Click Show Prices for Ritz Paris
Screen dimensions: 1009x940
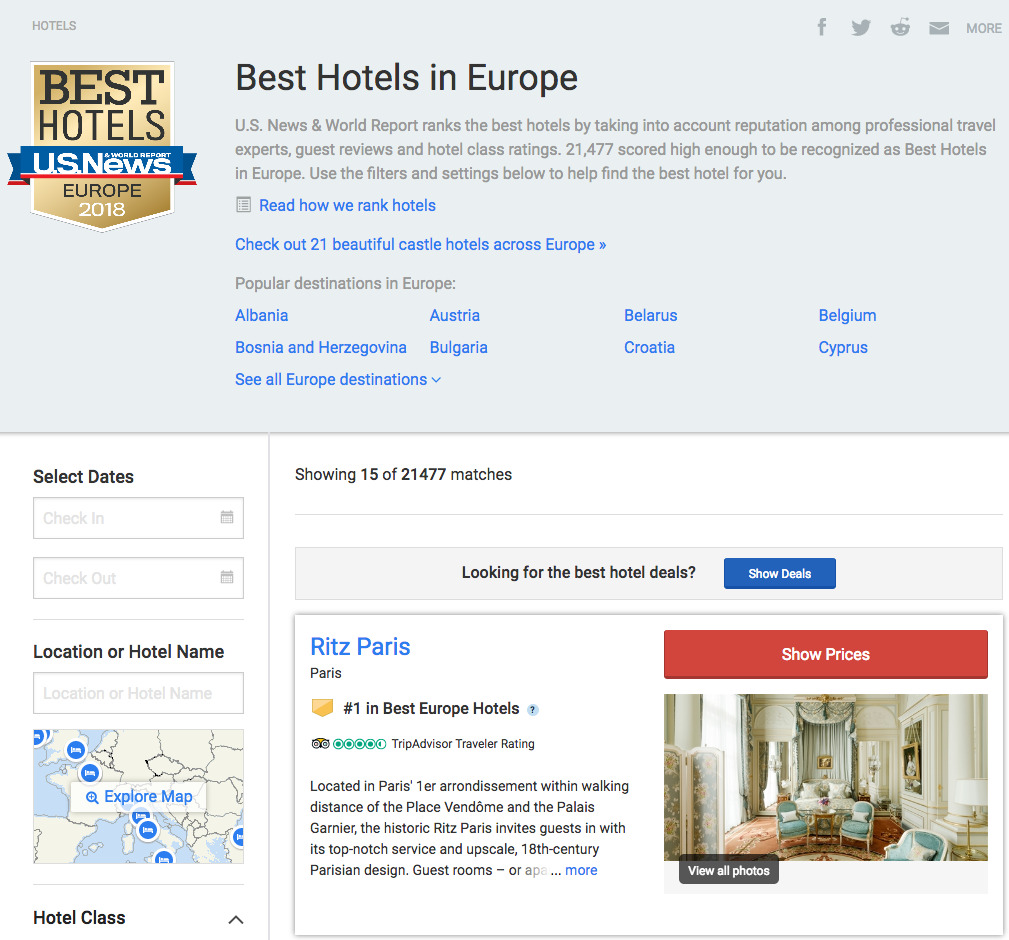826,654
